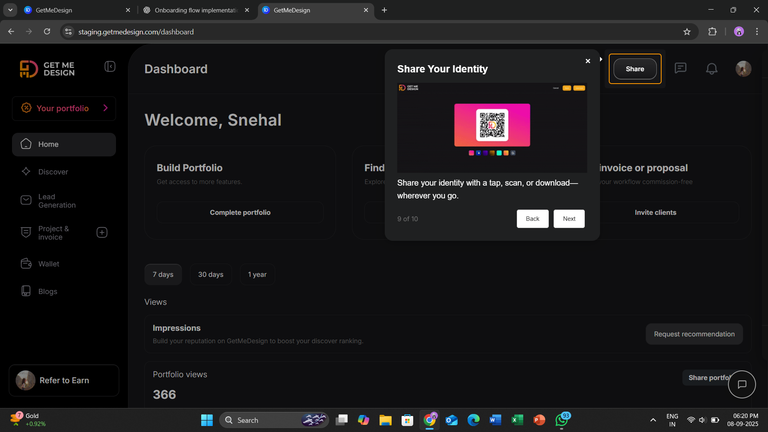Viewport: 768px width, 432px height.
Task: Add new project with plus icon
Action: [x=102, y=233]
